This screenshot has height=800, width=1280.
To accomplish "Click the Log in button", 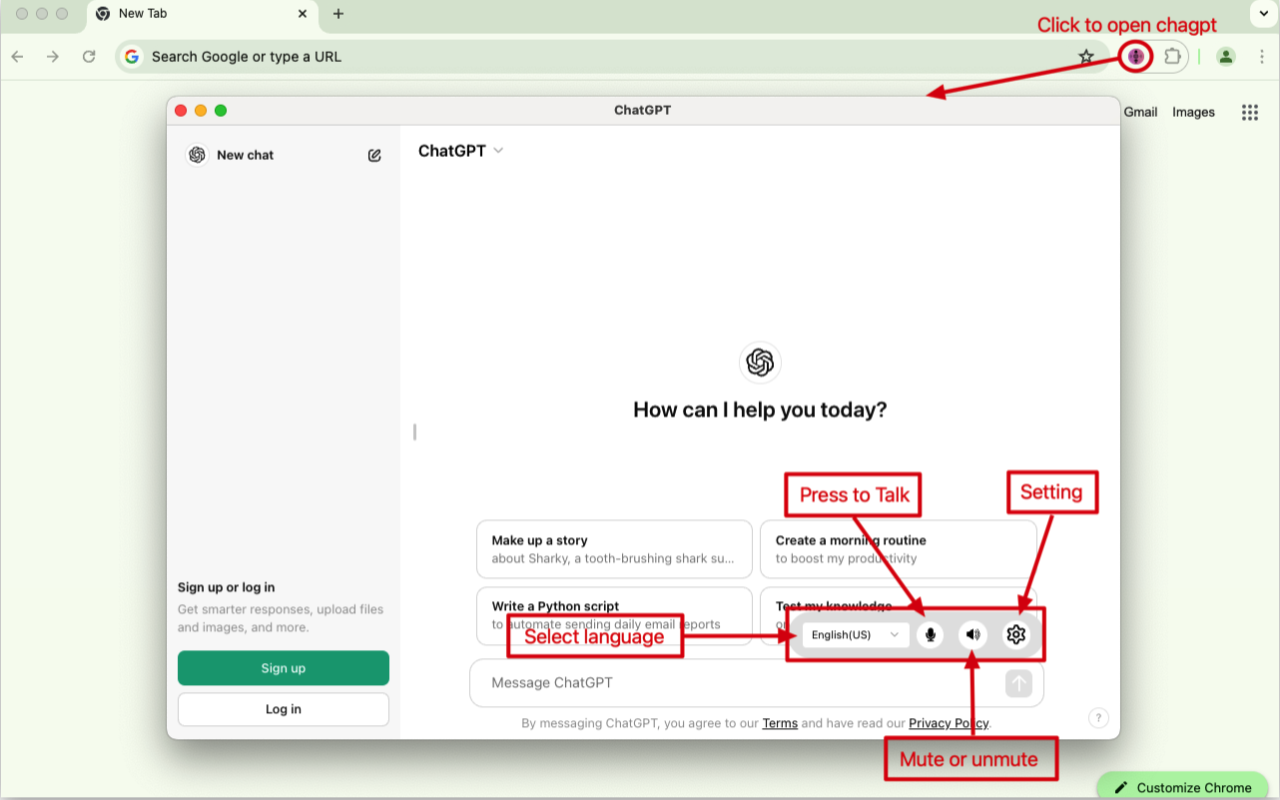I will coord(283,709).
